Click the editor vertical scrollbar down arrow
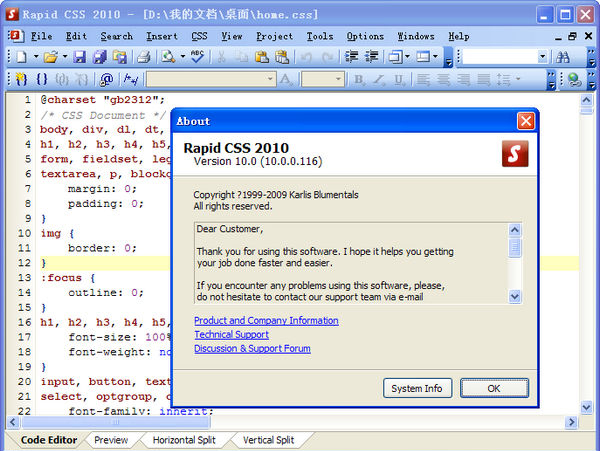600x451 pixels. click(x=586, y=407)
